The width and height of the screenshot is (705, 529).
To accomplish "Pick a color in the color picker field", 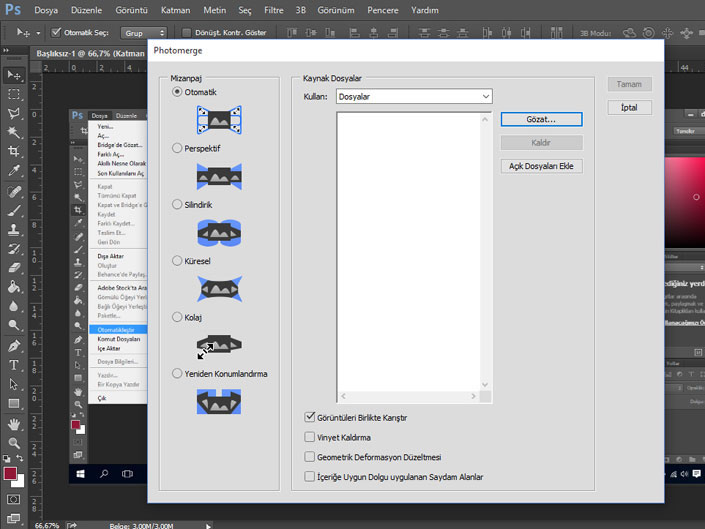I will [x=685, y=202].
